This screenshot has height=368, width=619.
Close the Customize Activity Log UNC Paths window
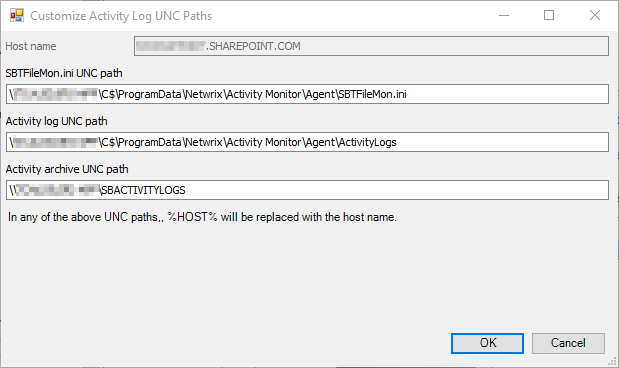pos(595,15)
